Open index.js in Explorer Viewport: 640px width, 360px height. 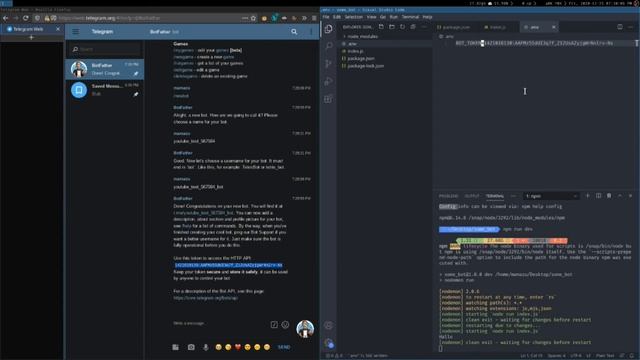pyautogui.click(x=356, y=51)
